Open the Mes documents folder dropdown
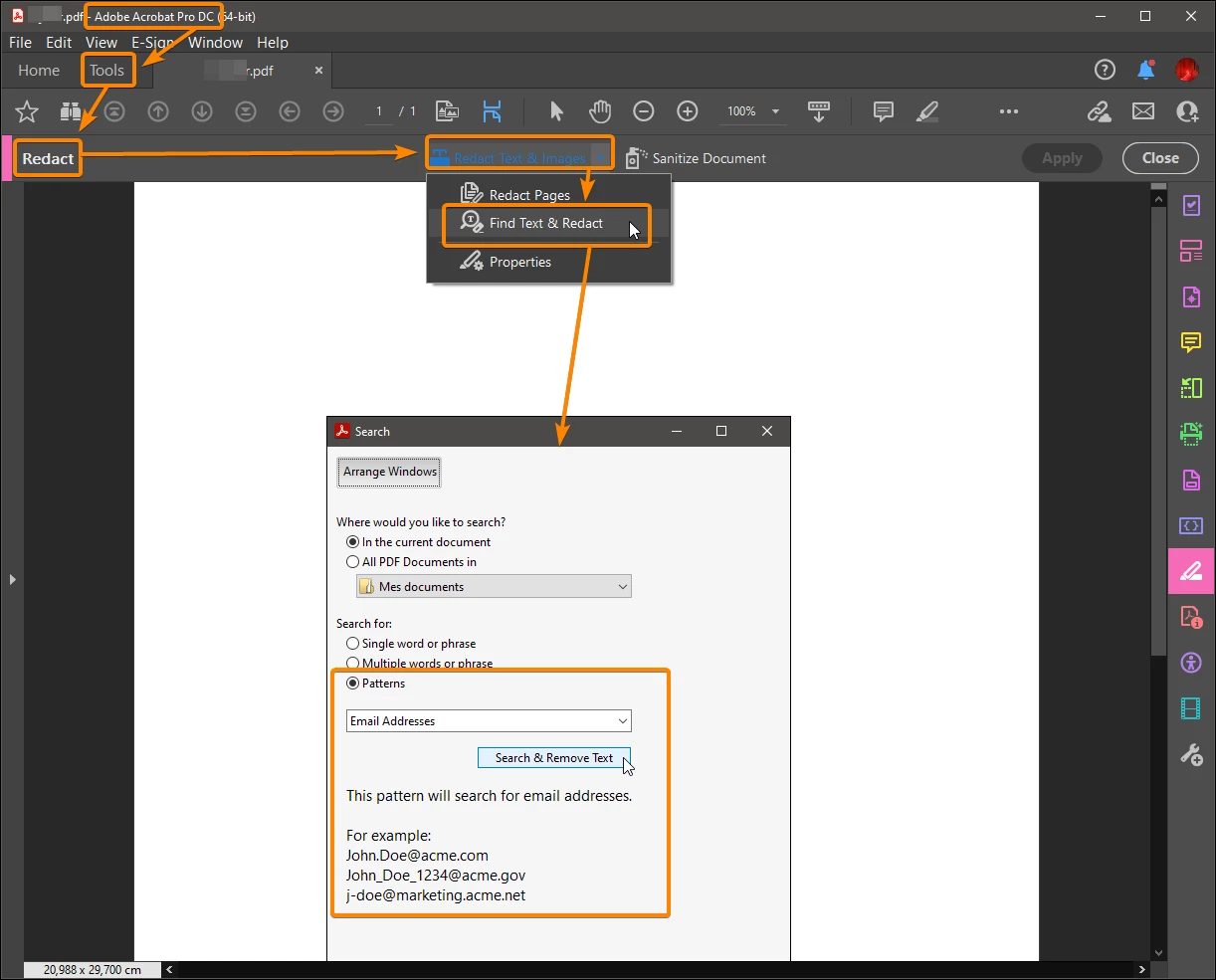Viewport: 1216px width, 980px height. (494, 587)
